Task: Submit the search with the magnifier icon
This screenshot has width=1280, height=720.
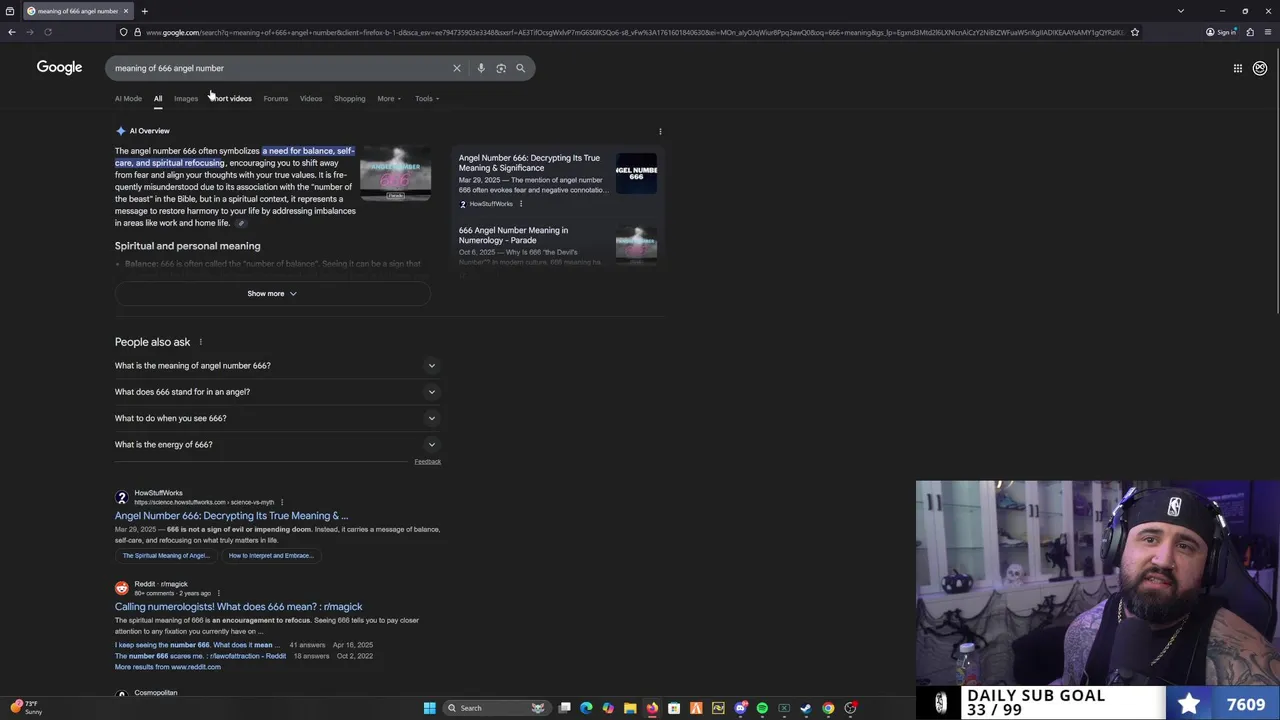Action: [x=520, y=68]
